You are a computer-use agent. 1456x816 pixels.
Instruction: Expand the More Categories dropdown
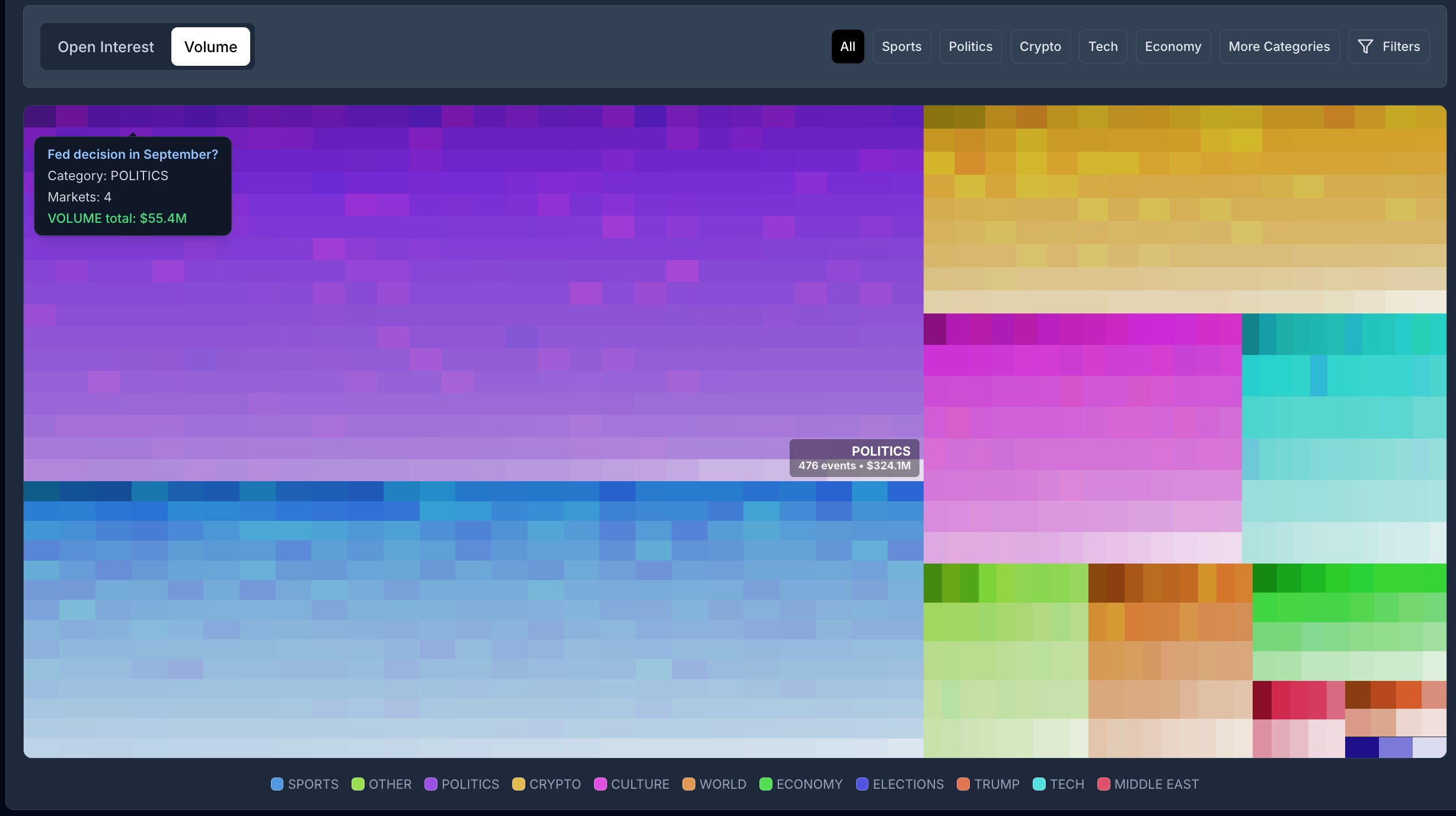pyautogui.click(x=1279, y=46)
